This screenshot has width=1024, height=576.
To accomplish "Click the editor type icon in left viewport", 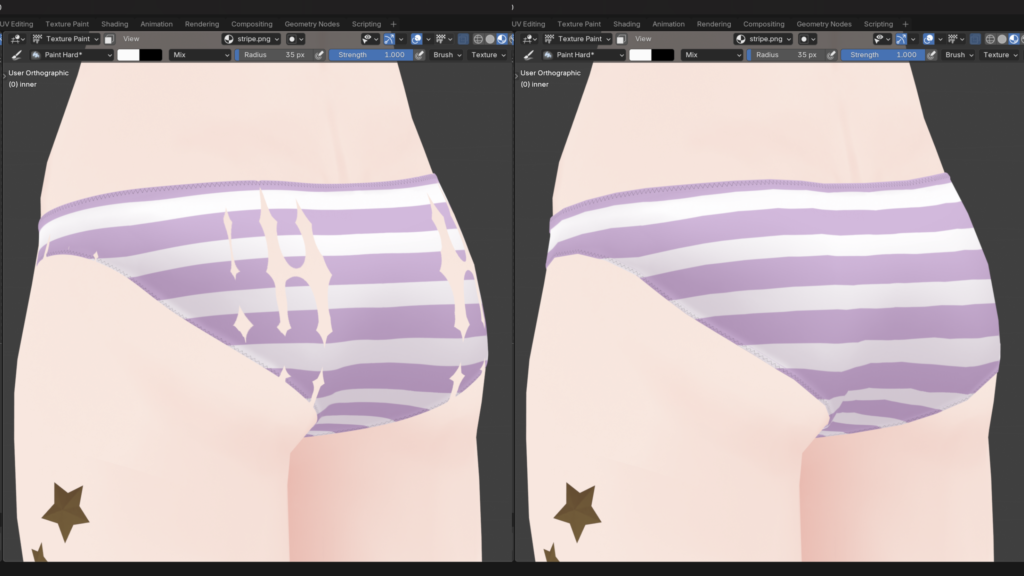I will [17, 39].
